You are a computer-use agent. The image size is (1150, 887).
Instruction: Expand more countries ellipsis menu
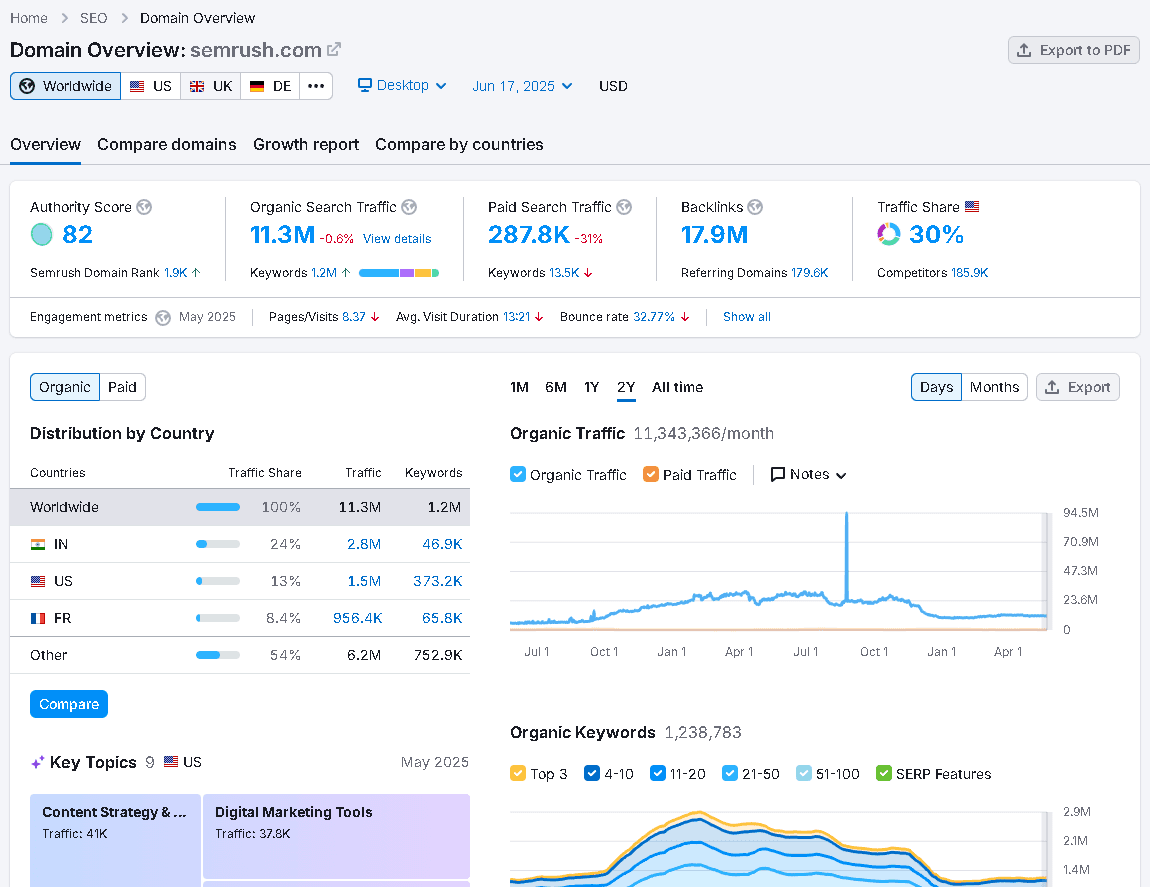(316, 86)
